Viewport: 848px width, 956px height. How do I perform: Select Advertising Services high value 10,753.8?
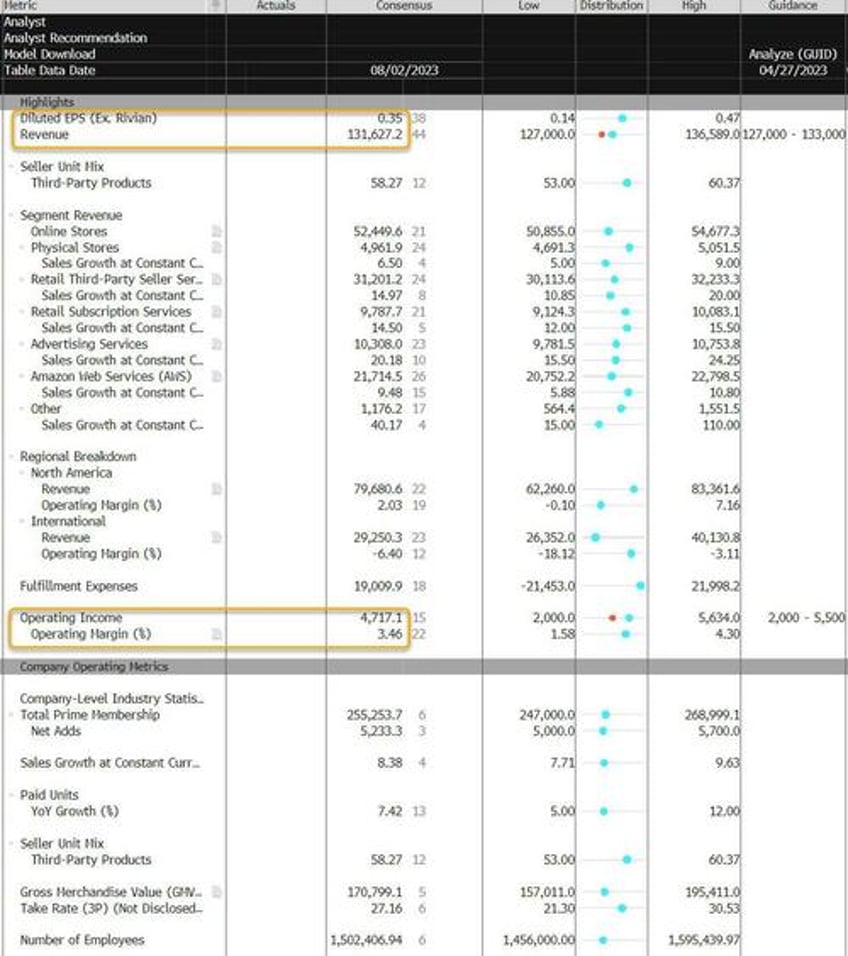716,344
